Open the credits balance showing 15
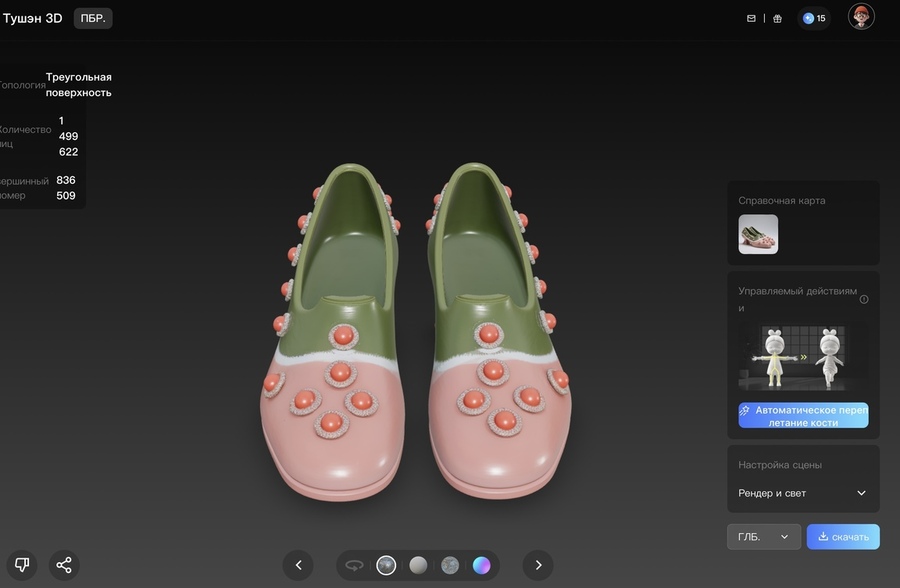 [814, 18]
